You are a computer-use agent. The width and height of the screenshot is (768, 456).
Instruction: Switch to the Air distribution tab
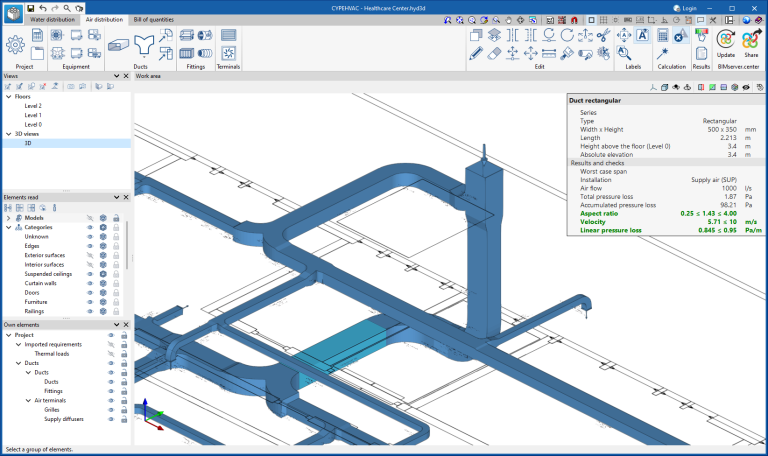point(104,20)
